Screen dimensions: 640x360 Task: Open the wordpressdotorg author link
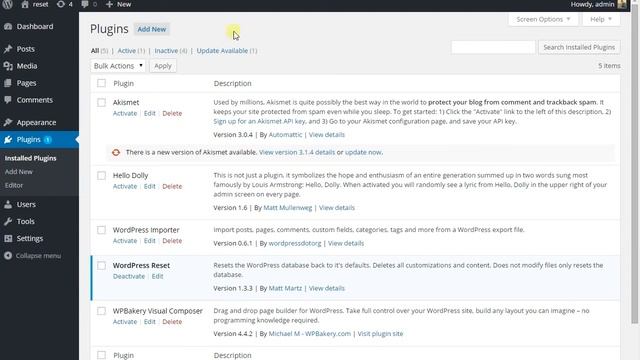pyautogui.click(x=295, y=243)
